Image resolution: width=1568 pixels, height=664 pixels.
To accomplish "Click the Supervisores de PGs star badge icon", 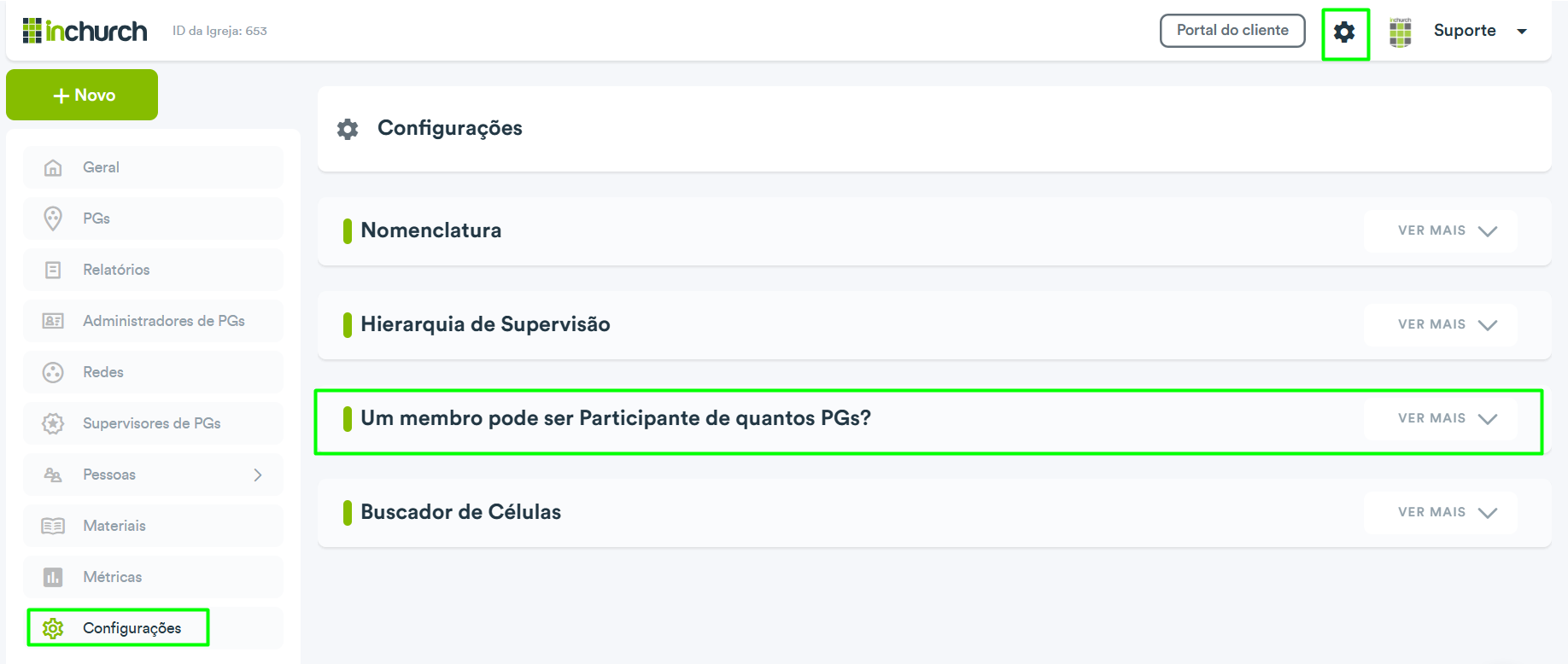I will [53, 423].
